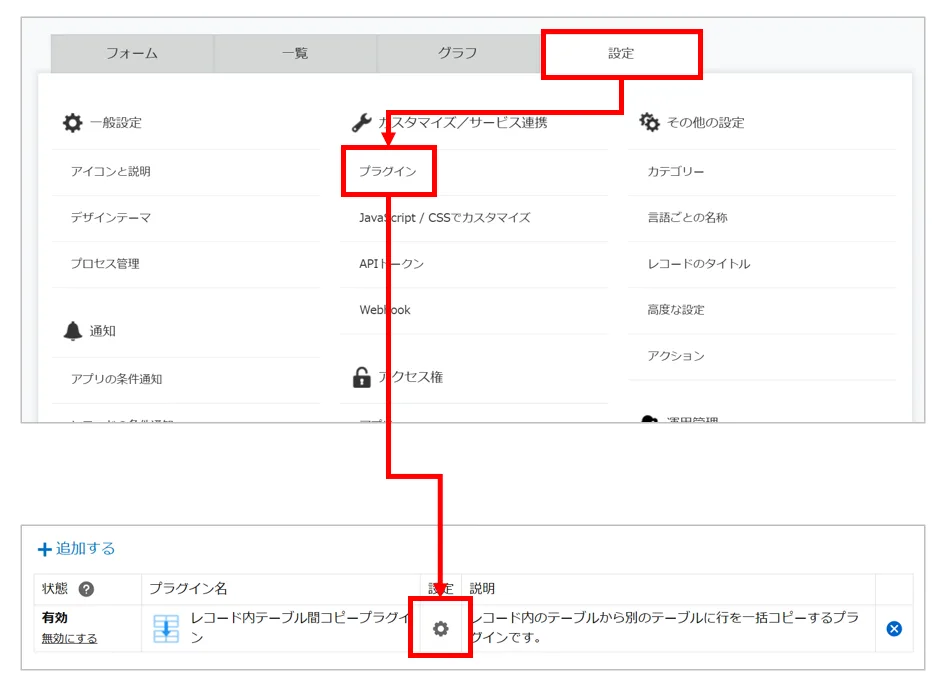Click the wrench icon for カスタマイズ/サービス連携

[361, 123]
